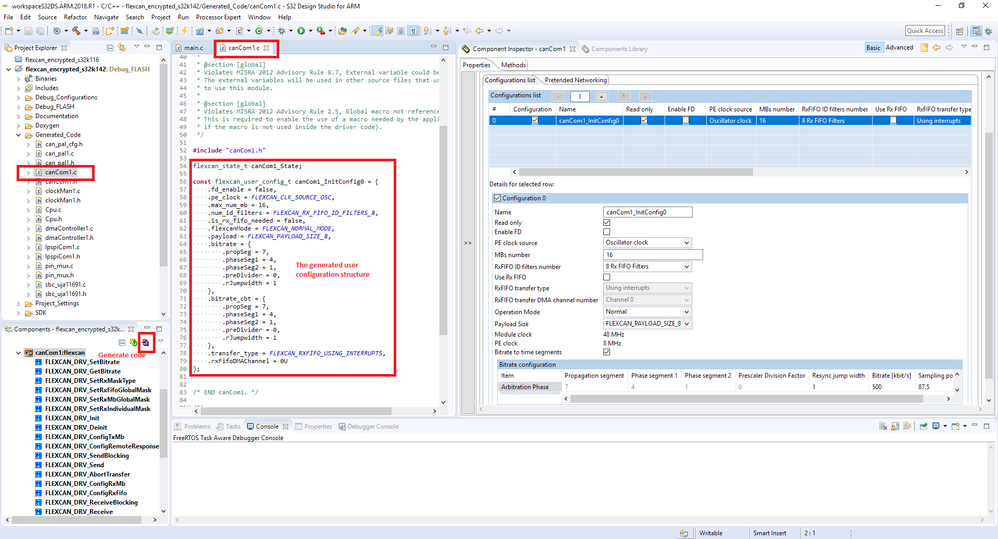Click the External Tools run icon with red toolbox
The width and height of the screenshot is (998, 539).
click(x=320, y=31)
